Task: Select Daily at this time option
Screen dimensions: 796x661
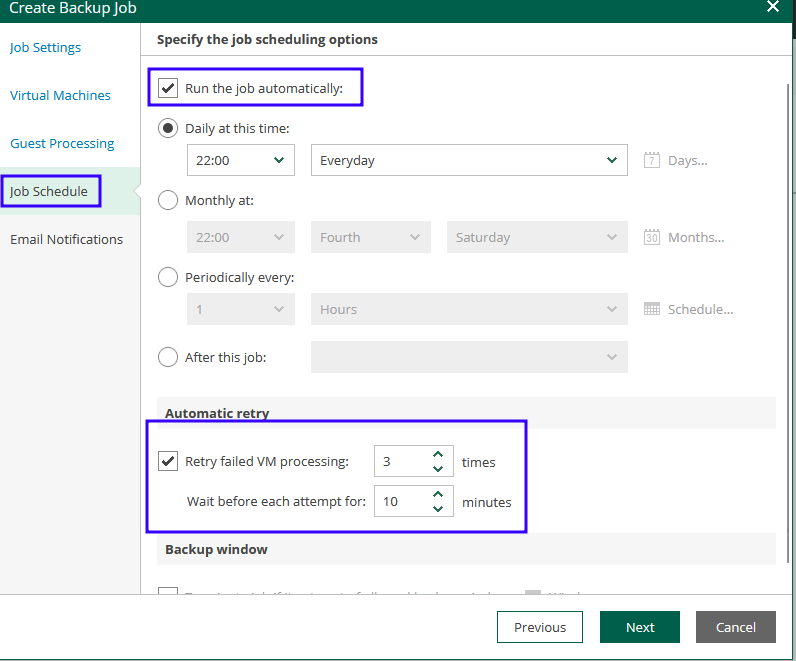Action: 168,128
